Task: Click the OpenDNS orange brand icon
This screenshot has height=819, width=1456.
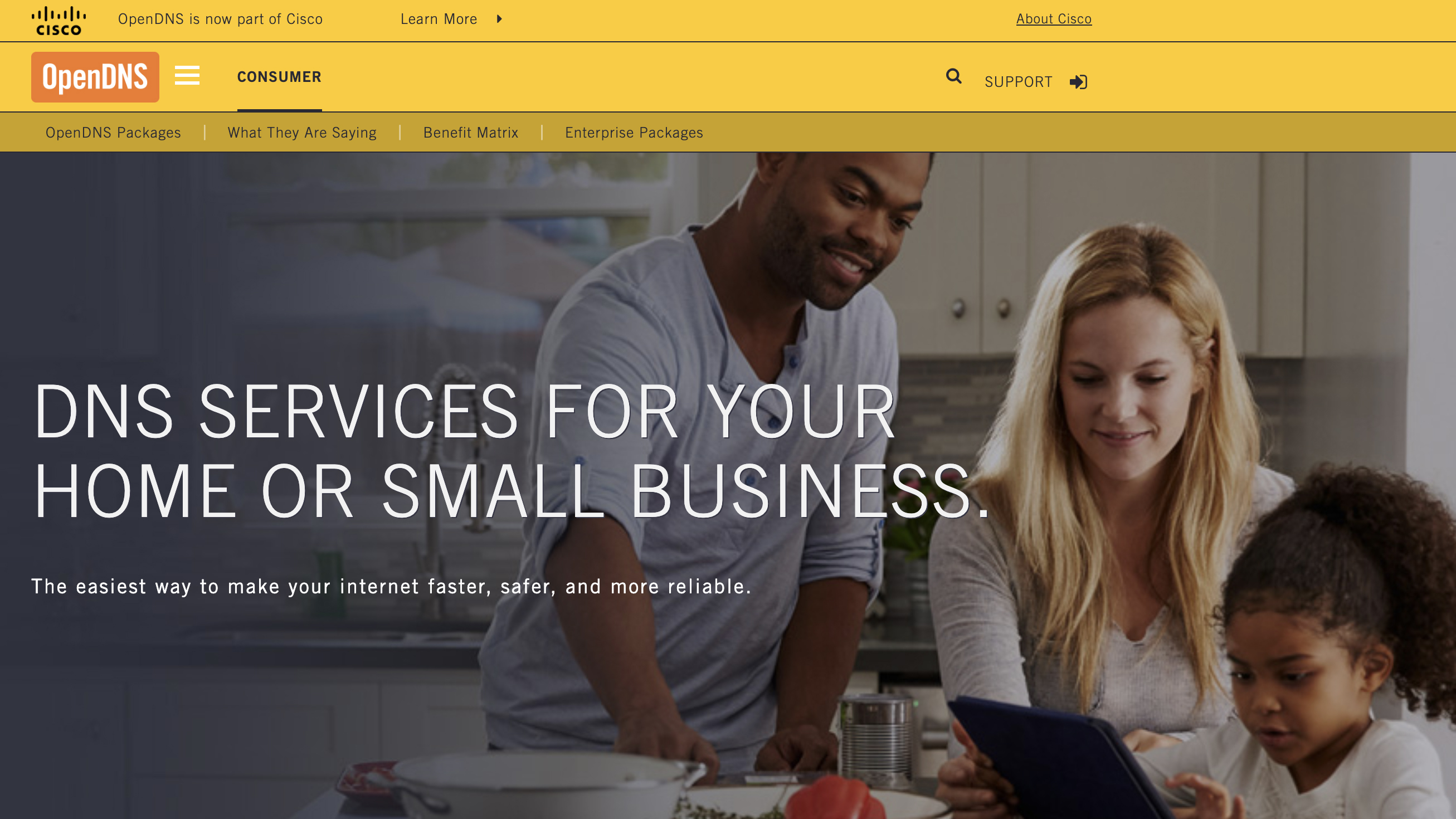Action: coord(95,77)
